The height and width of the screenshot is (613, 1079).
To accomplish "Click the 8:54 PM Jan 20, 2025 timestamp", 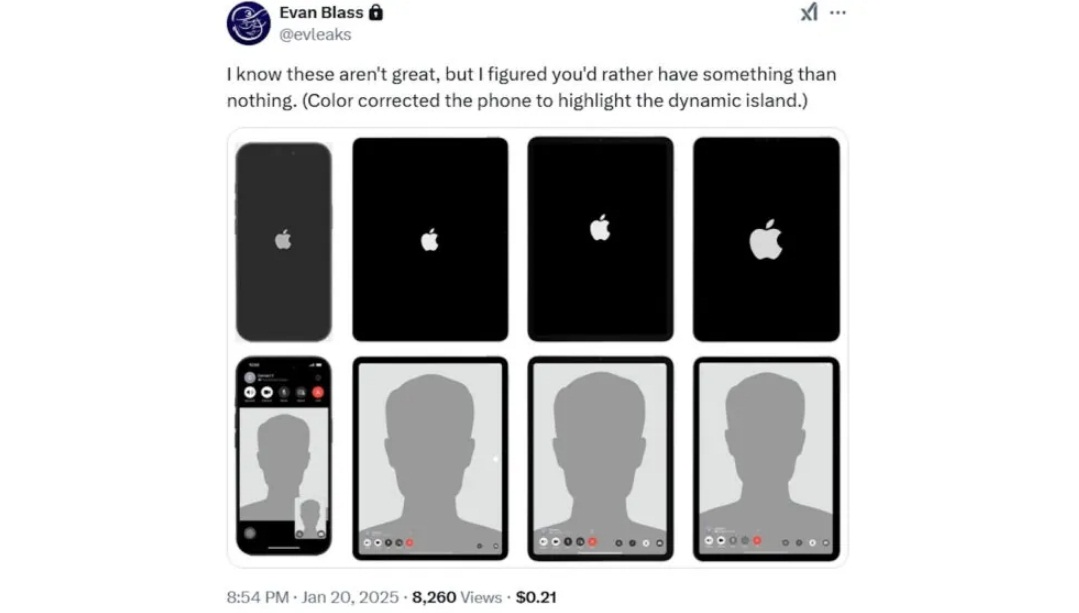I will (x=312, y=597).
